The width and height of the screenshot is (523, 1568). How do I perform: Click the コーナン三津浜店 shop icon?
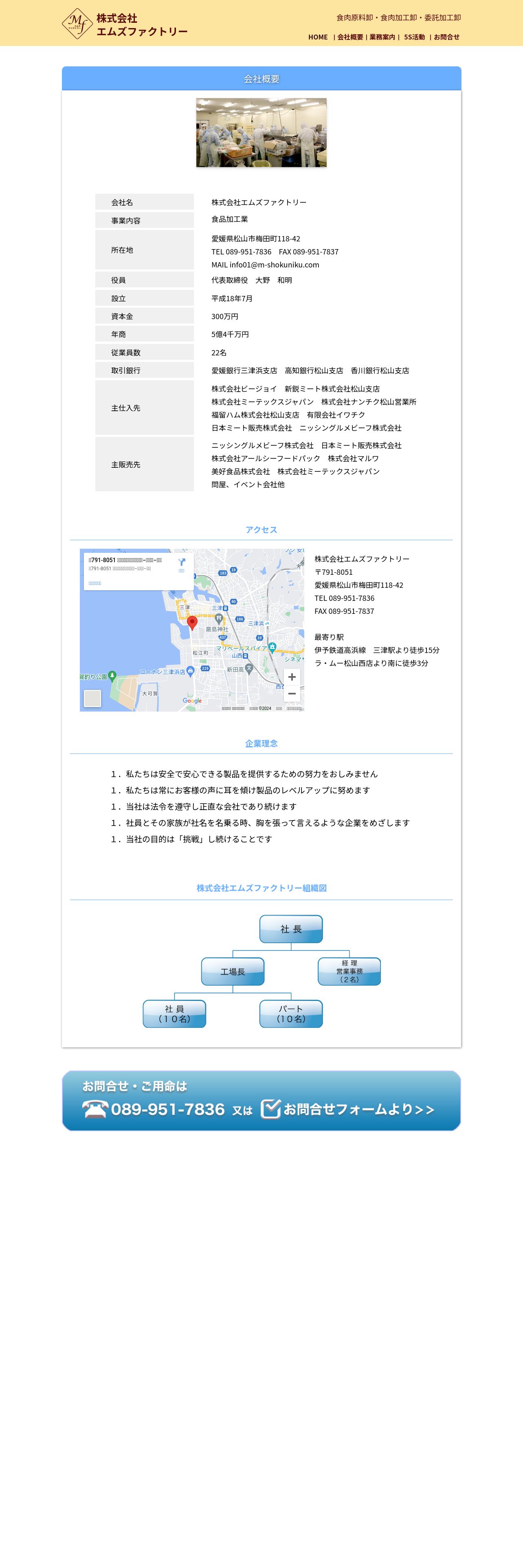[x=190, y=671]
